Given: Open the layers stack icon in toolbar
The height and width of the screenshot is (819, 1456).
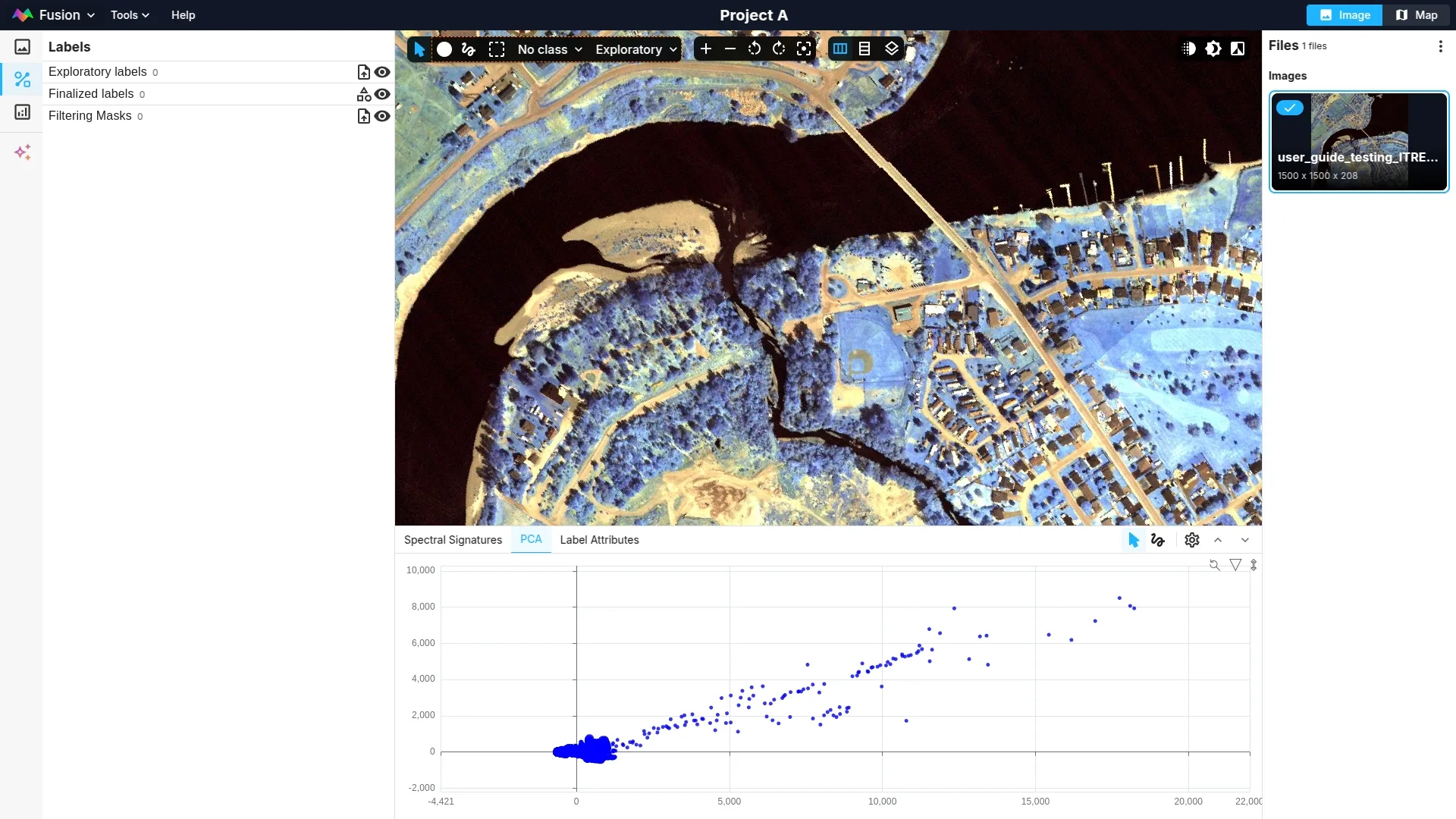Looking at the screenshot, I should click(x=892, y=49).
